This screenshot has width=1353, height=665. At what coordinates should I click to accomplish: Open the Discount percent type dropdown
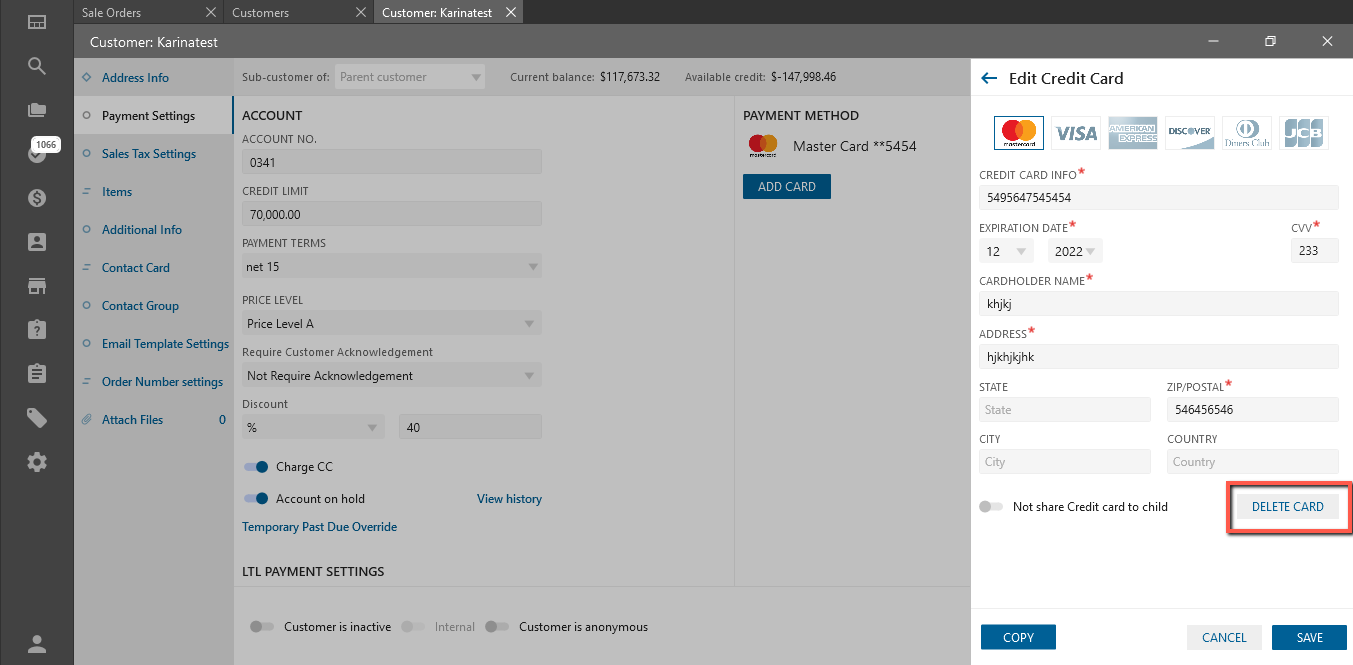313,427
